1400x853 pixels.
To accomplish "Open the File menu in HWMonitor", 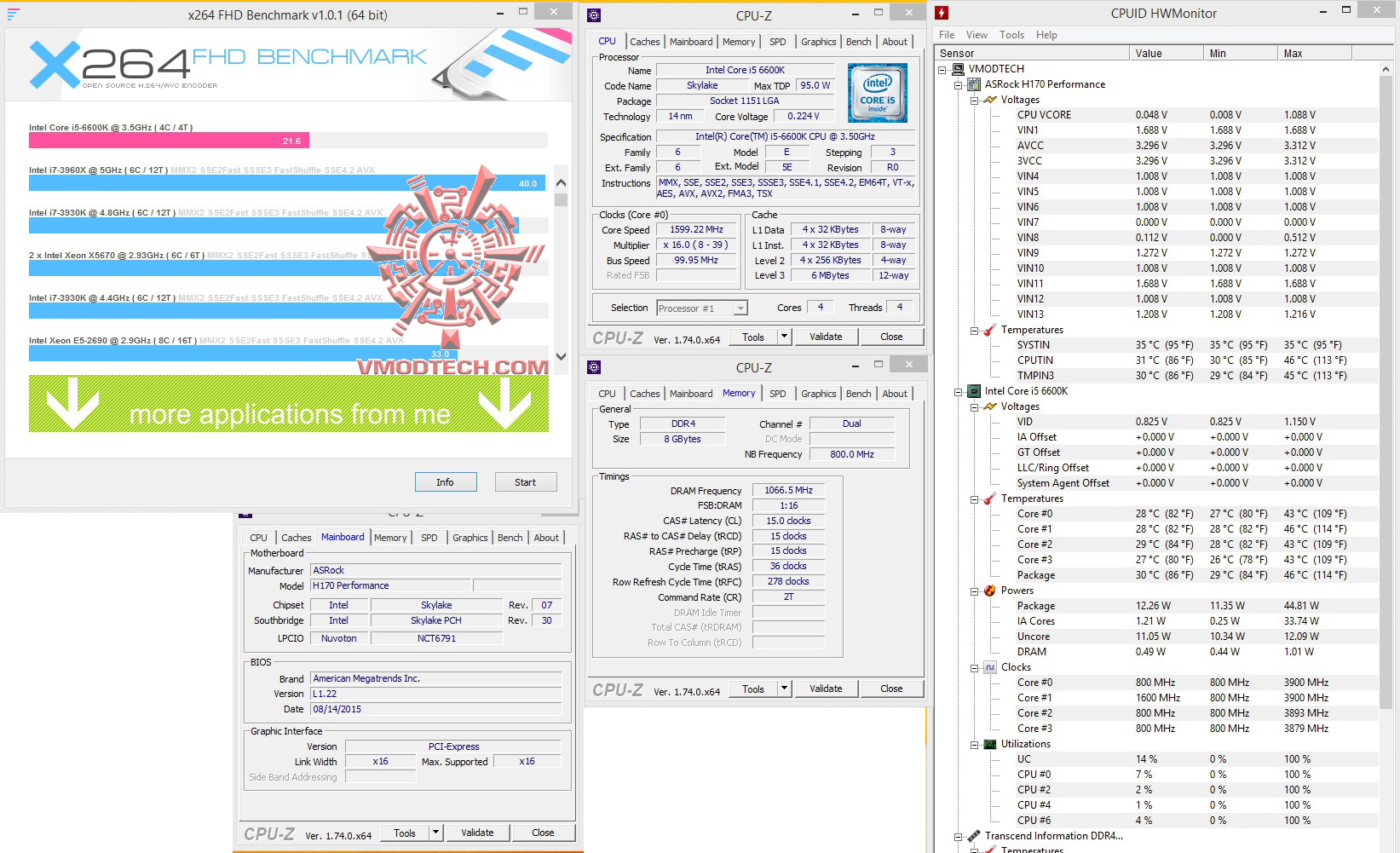I will click(x=947, y=35).
